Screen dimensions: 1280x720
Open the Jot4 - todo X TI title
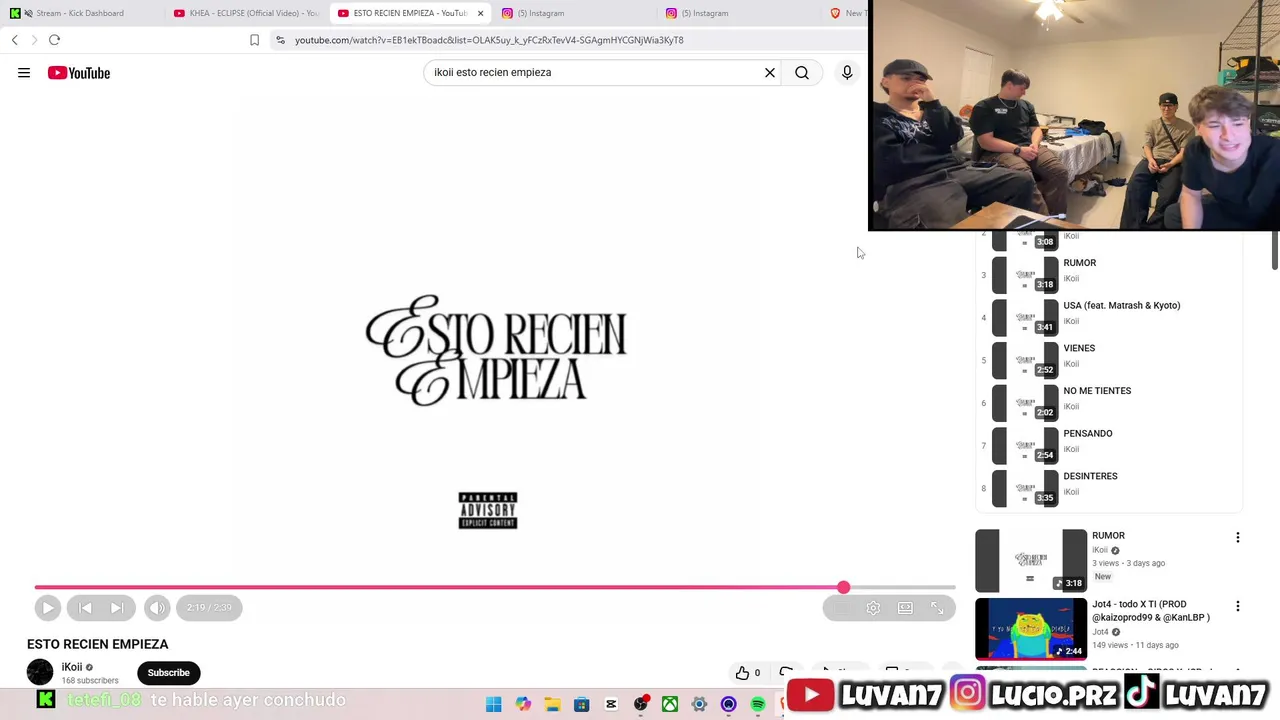pos(1152,611)
